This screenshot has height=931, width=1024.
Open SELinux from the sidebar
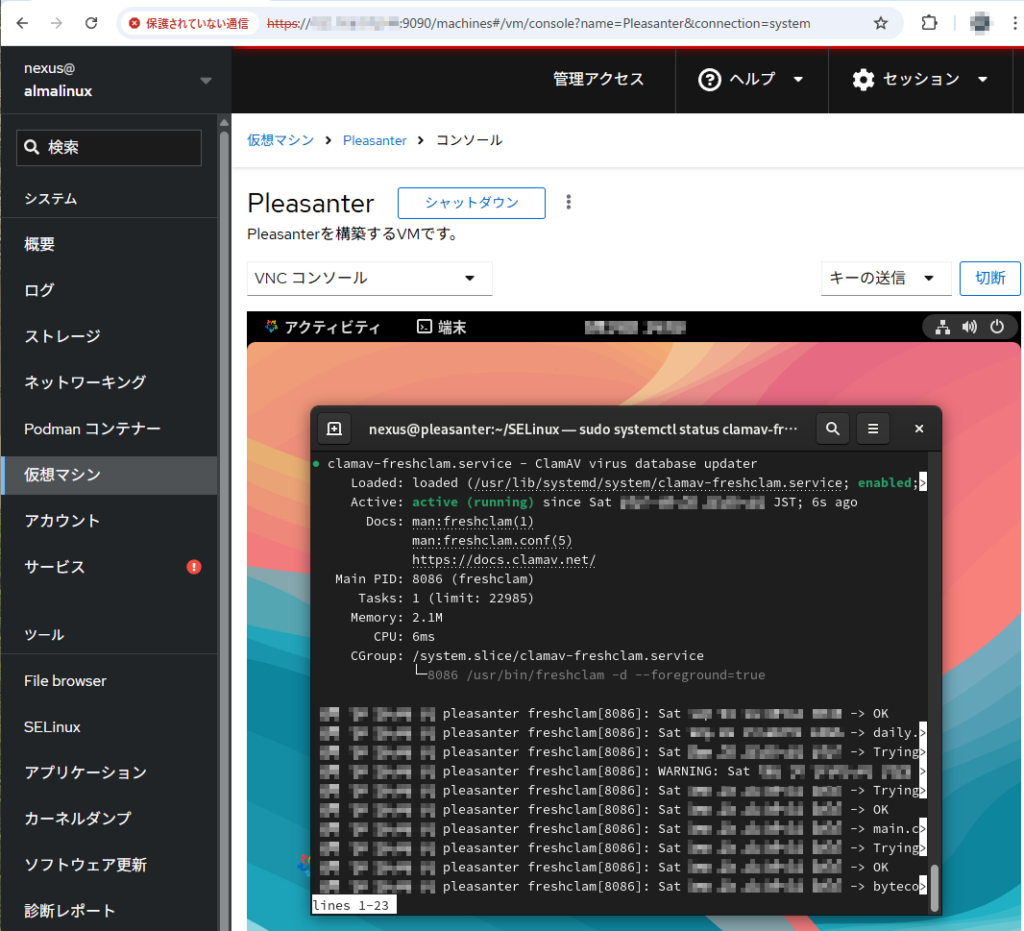coord(53,727)
